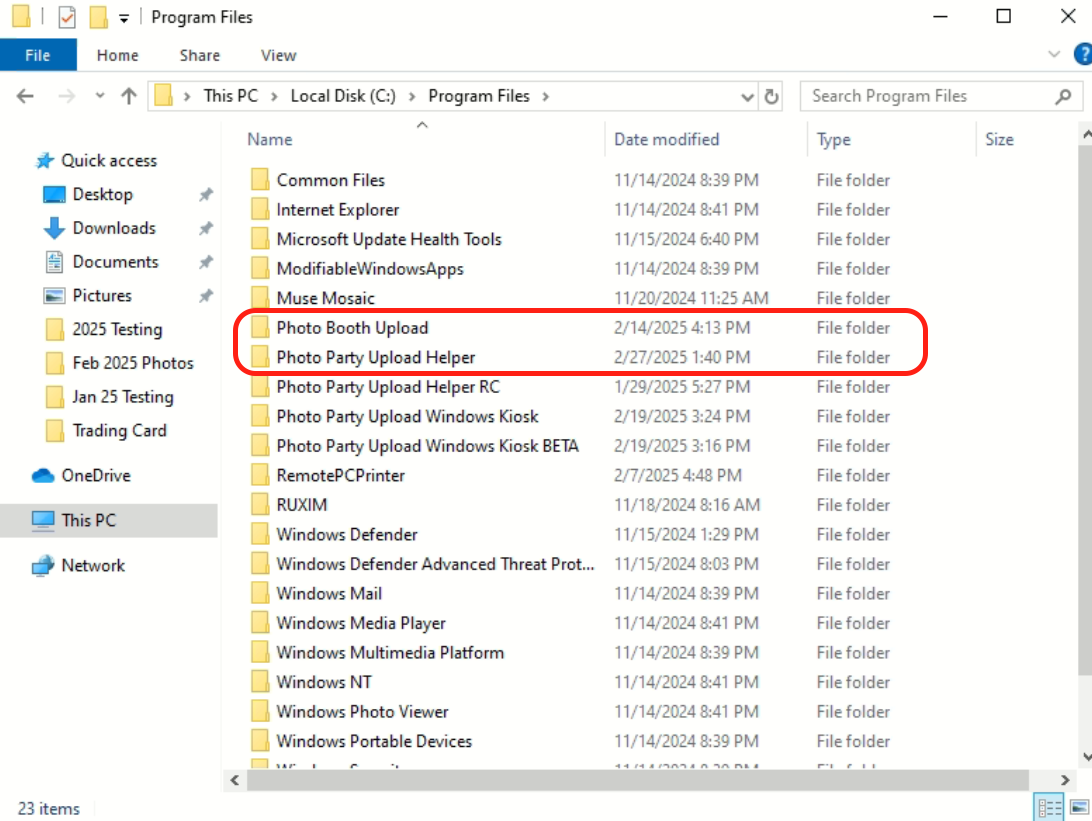
Task: Select the Photo Party Upload Windows Kiosk BETA folder
Action: tap(427, 446)
